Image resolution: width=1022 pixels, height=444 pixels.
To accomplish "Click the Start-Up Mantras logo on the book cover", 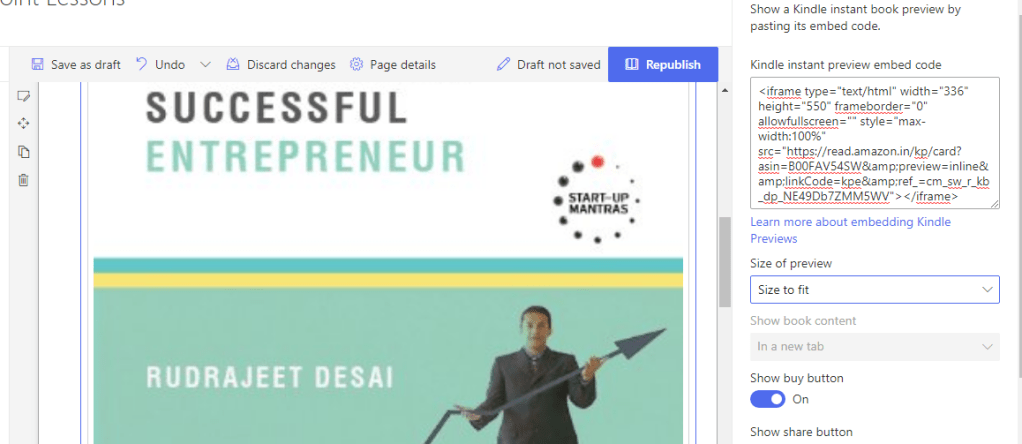I will click(x=595, y=199).
